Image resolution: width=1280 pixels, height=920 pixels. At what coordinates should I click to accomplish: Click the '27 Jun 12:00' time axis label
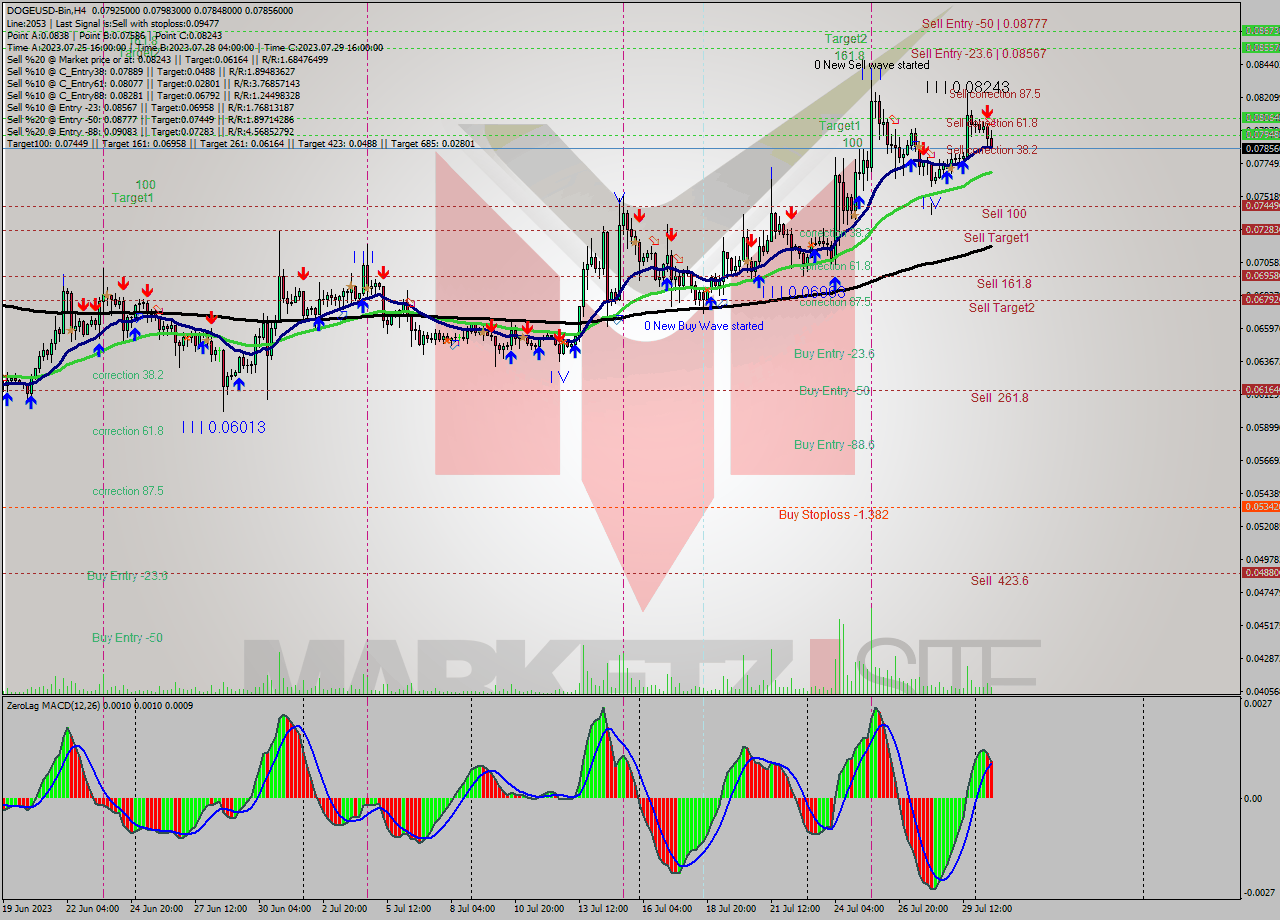tap(220, 909)
